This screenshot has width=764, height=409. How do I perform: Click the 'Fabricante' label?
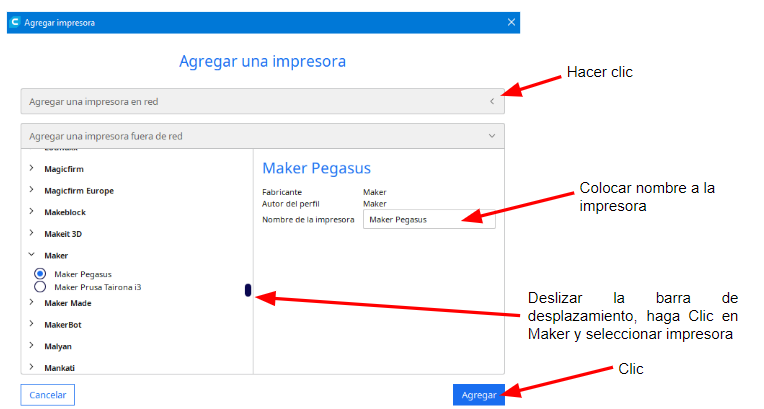tap(282, 192)
